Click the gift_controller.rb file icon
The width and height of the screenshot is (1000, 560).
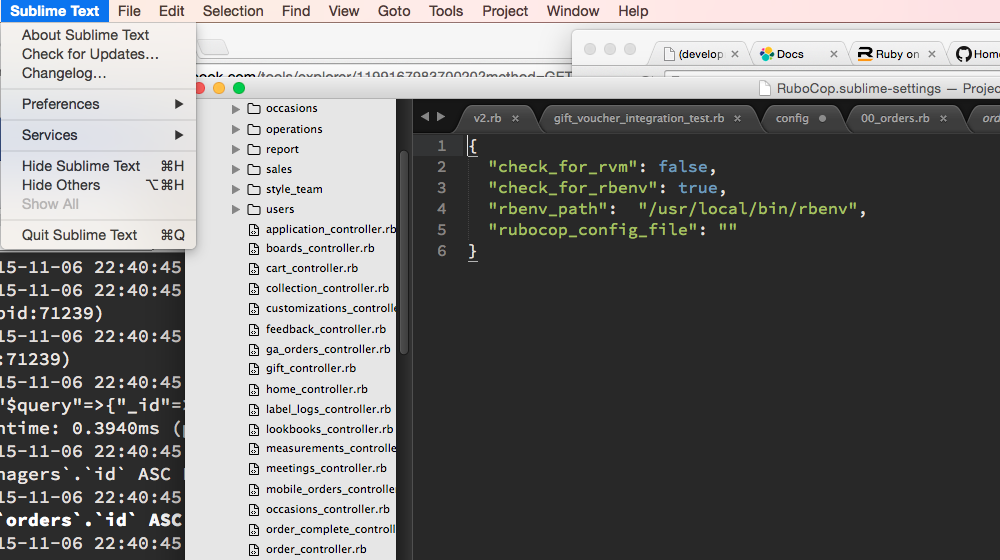254,369
